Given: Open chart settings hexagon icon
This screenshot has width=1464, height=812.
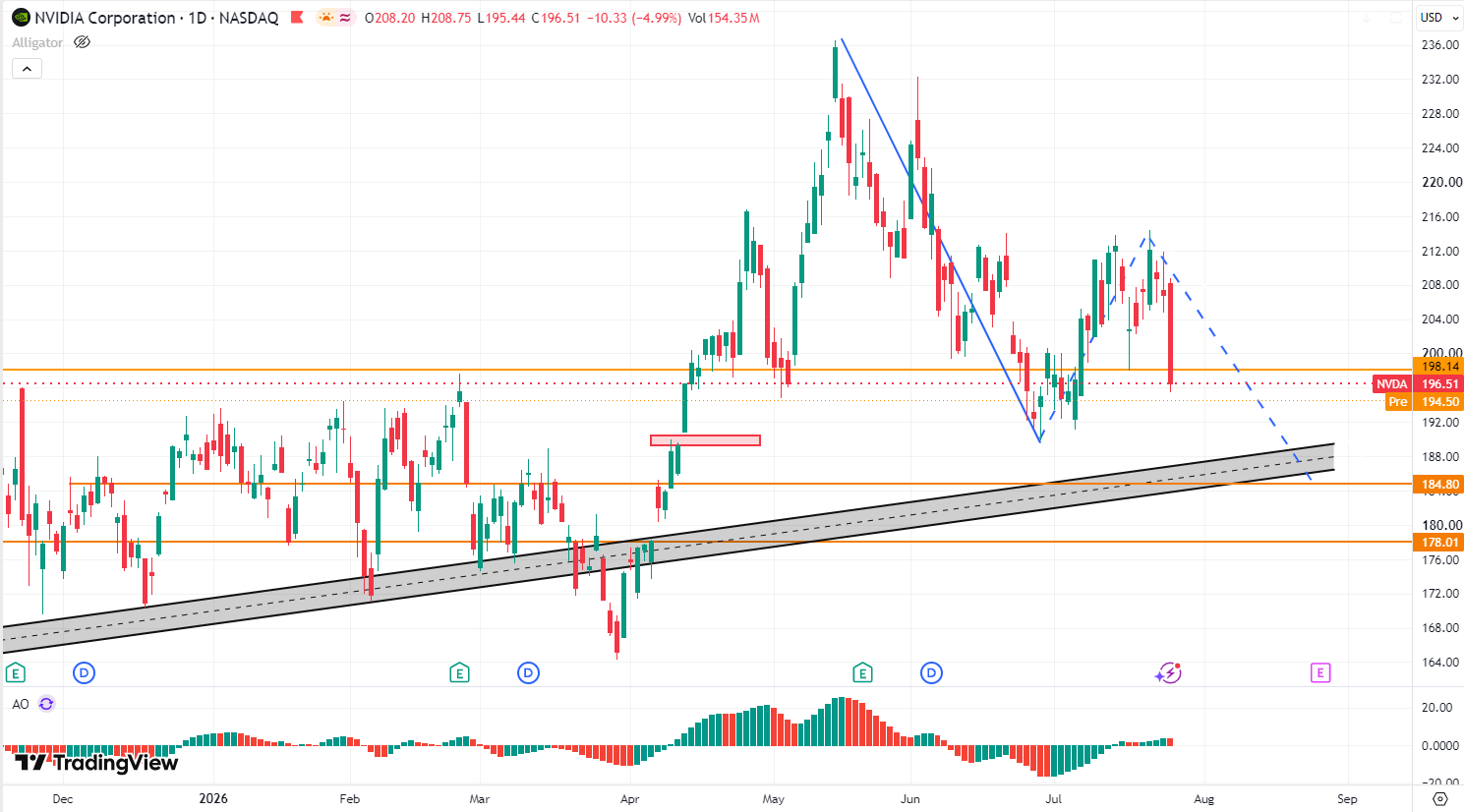Looking at the screenshot, I should (1440, 798).
